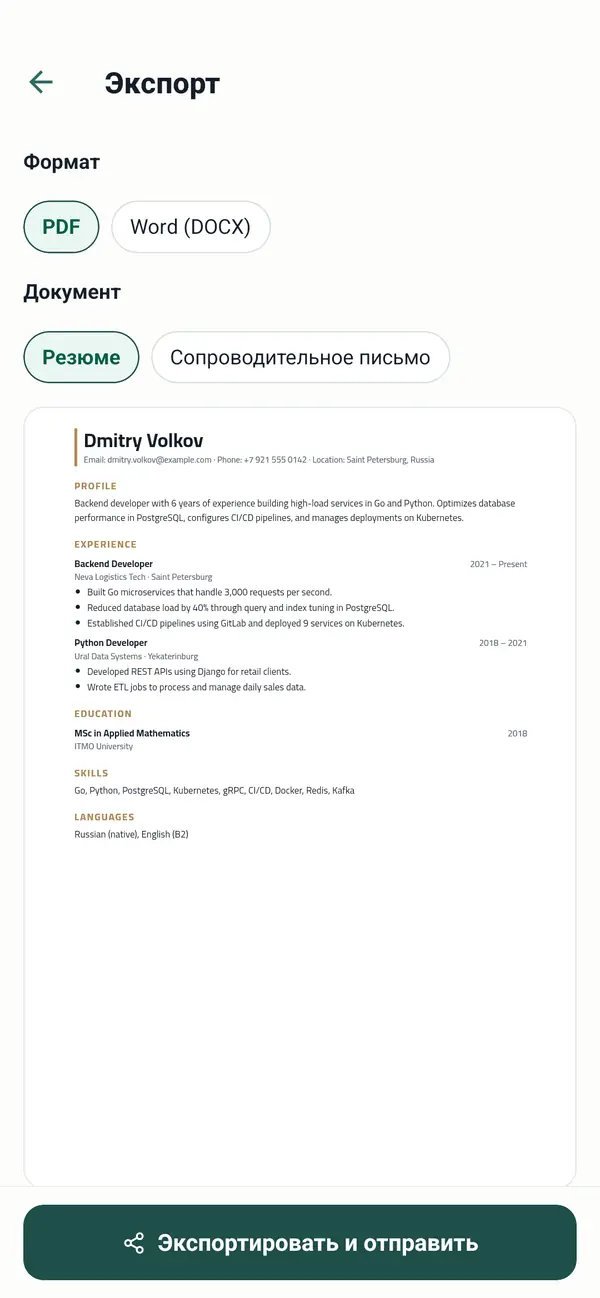Click the share icon in export button

pos(134,1243)
